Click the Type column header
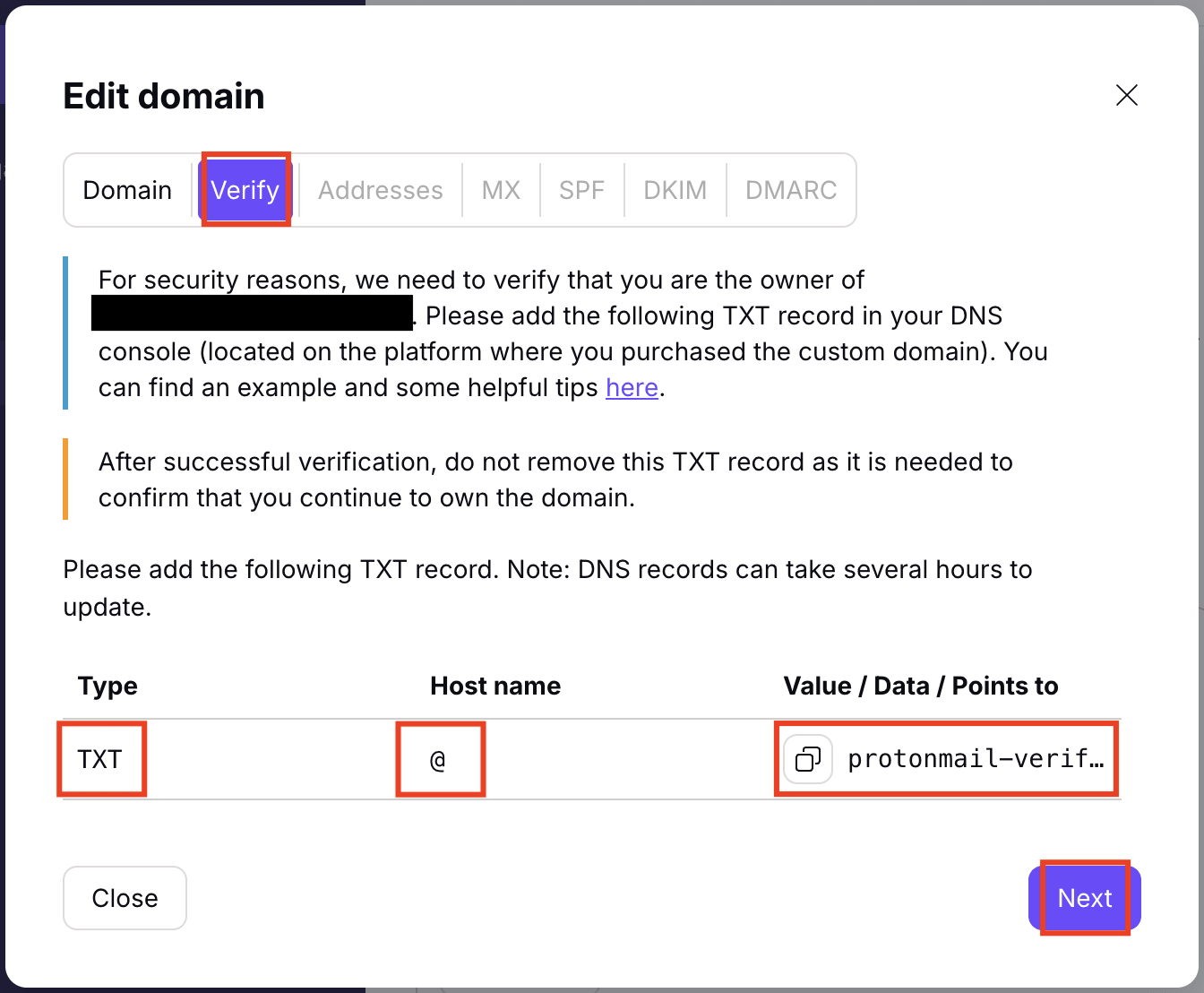The width and height of the screenshot is (1204, 993). pos(107,686)
